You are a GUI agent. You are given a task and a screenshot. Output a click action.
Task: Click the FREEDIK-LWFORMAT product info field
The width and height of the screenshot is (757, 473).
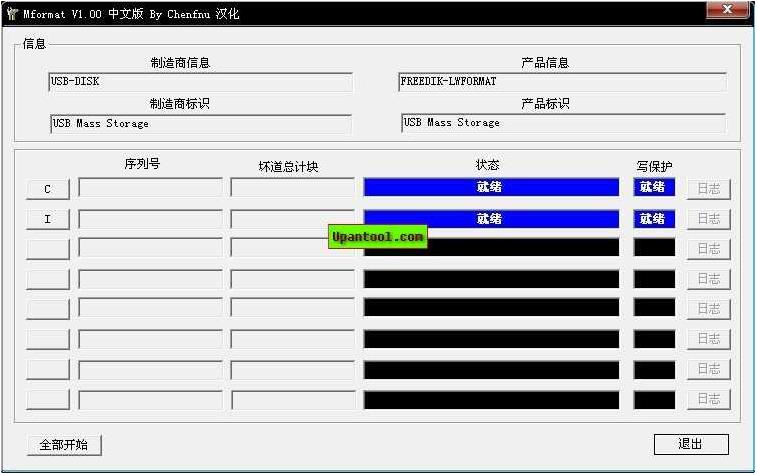tap(562, 82)
